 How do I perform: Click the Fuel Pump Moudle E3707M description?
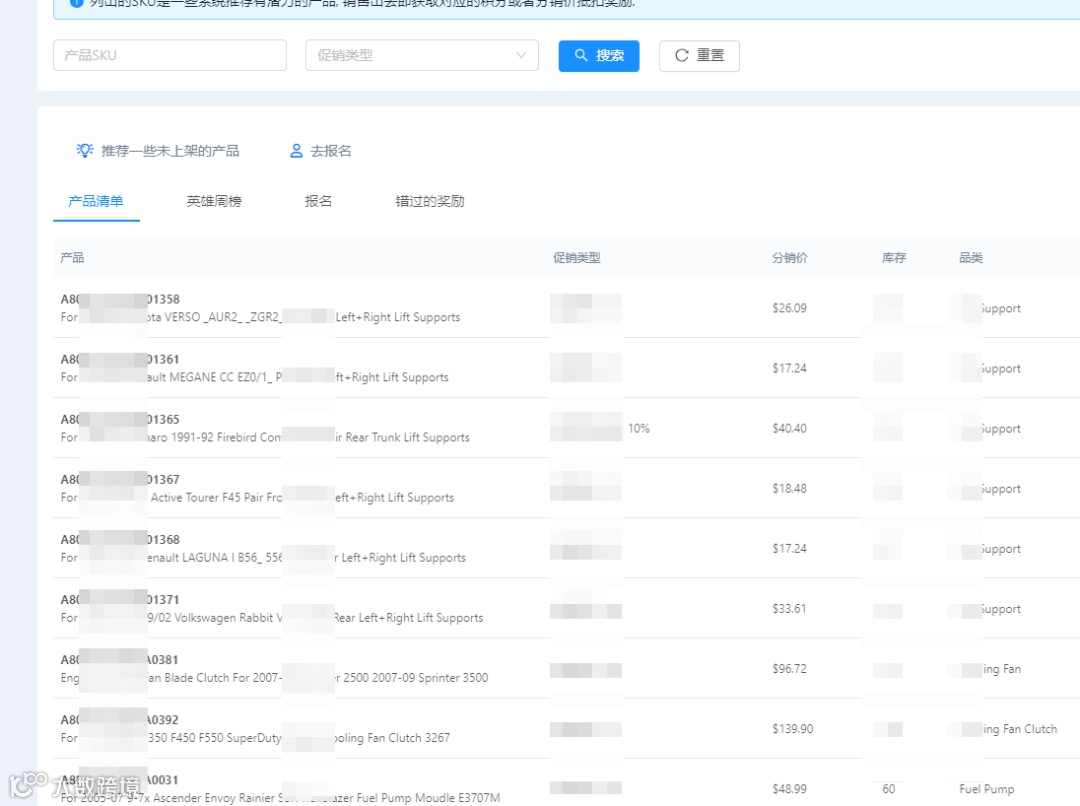click(x=280, y=798)
